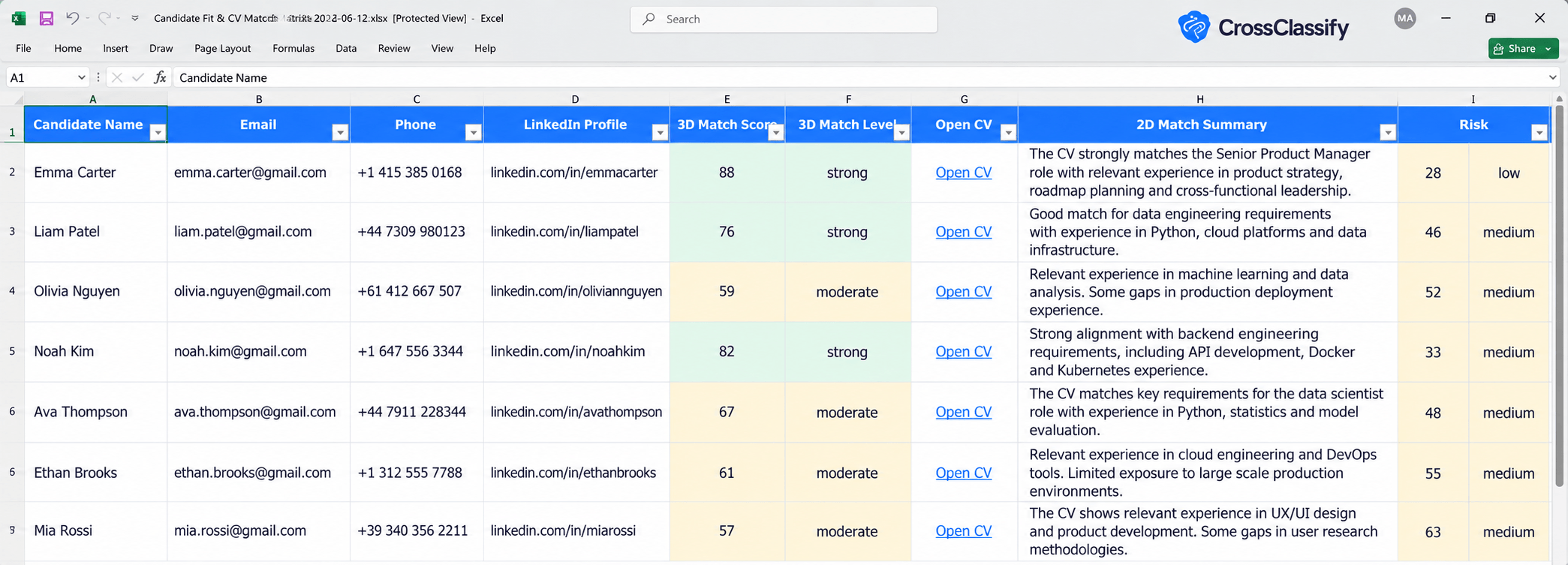This screenshot has width=1568, height=565.
Task: Open CV link for Ava Thompson
Action: (964, 412)
